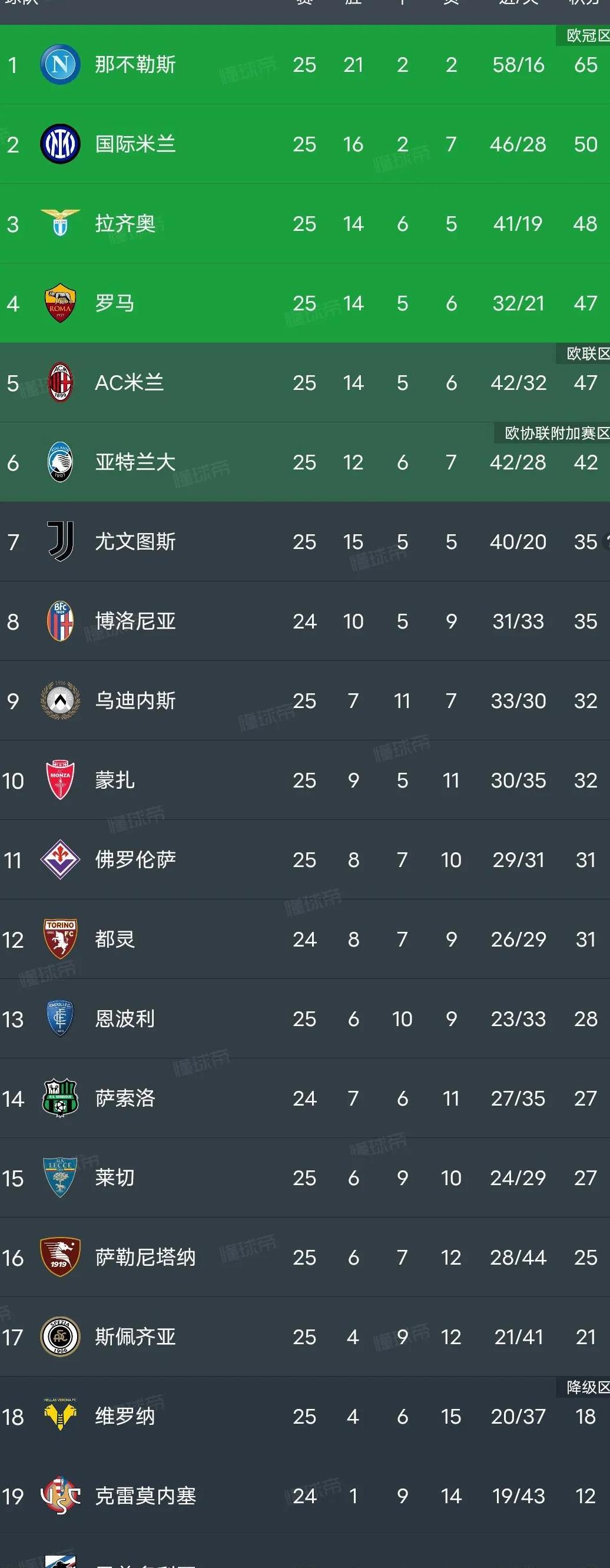Tap the Torino bull crest icon
This screenshot has height=1568, width=610.
click(x=60, y=940)
